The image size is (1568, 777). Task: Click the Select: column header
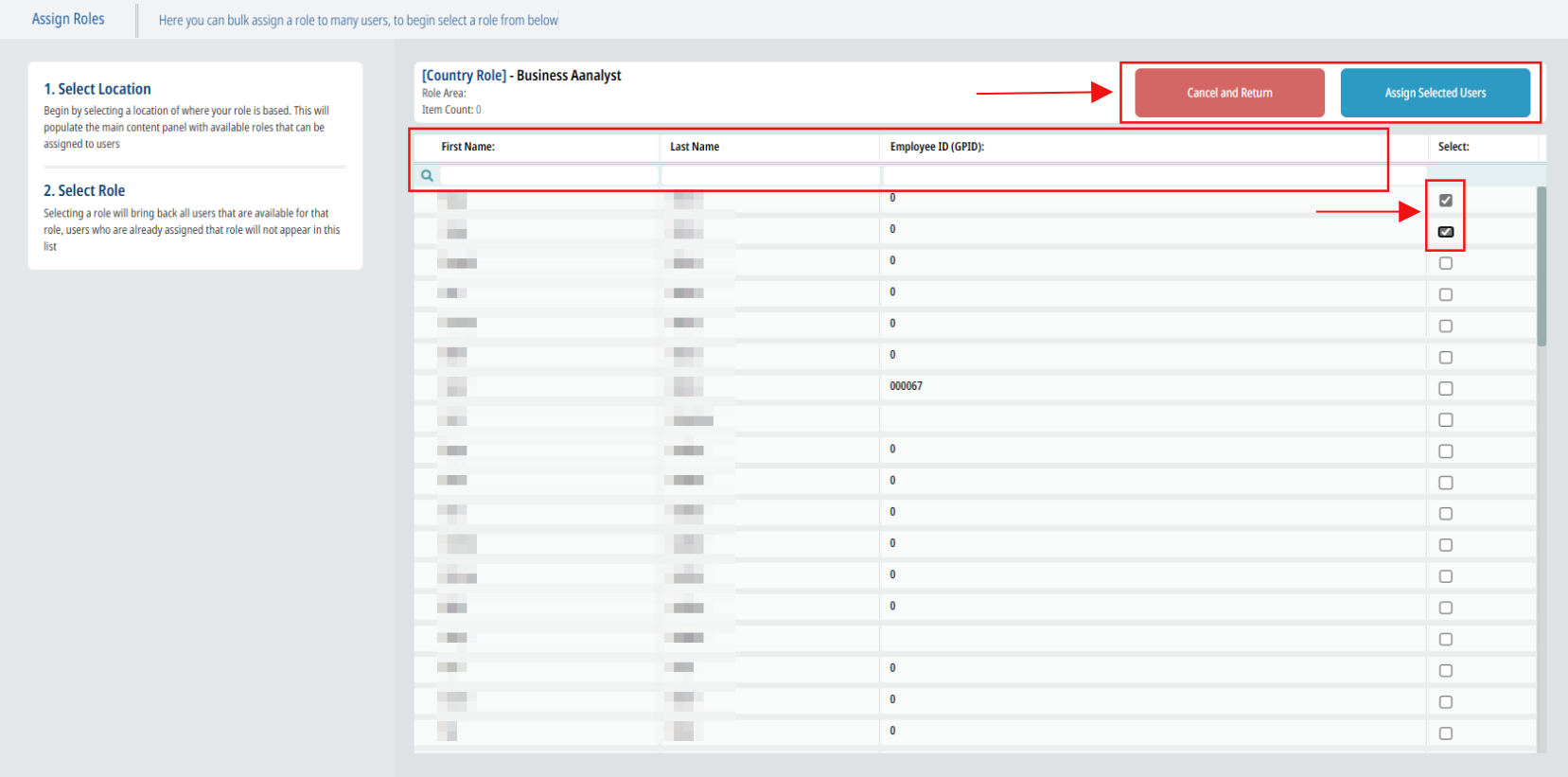pos(1453,147)
